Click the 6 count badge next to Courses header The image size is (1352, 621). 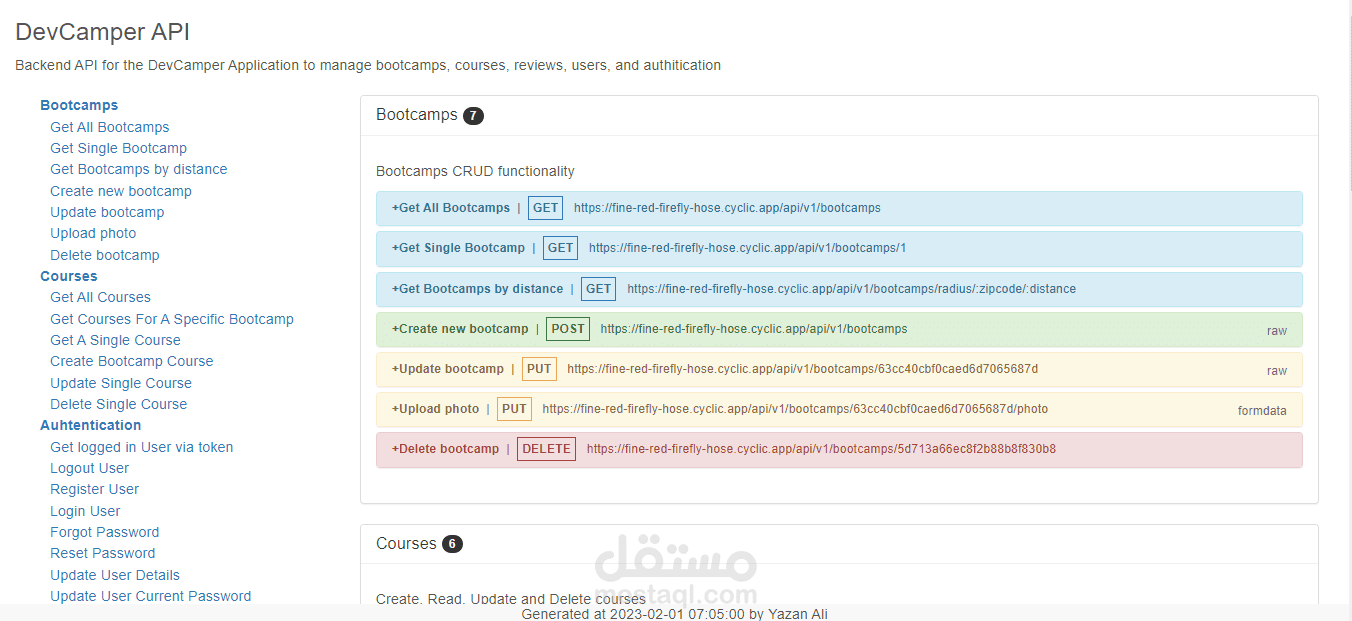452,544
